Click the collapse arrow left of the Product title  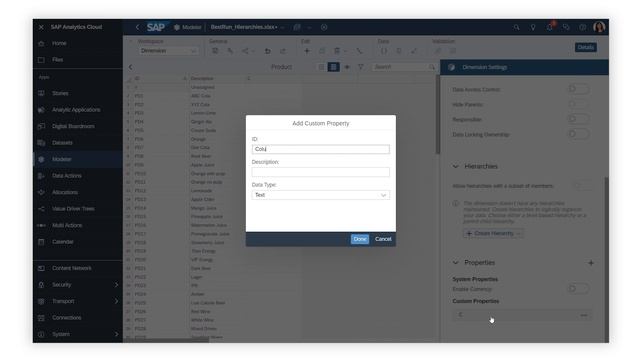point(131,67)
